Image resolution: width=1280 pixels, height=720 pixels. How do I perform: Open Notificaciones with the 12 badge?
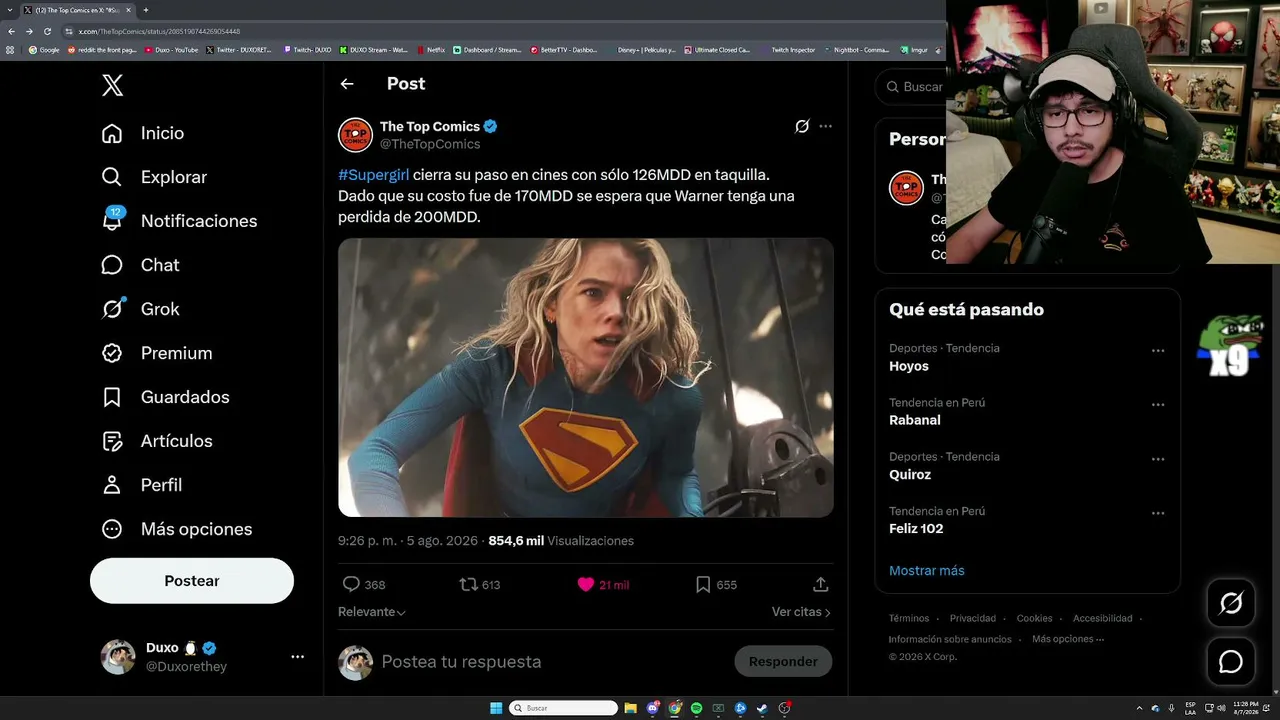pyautogui.click(x=179, y=221)
